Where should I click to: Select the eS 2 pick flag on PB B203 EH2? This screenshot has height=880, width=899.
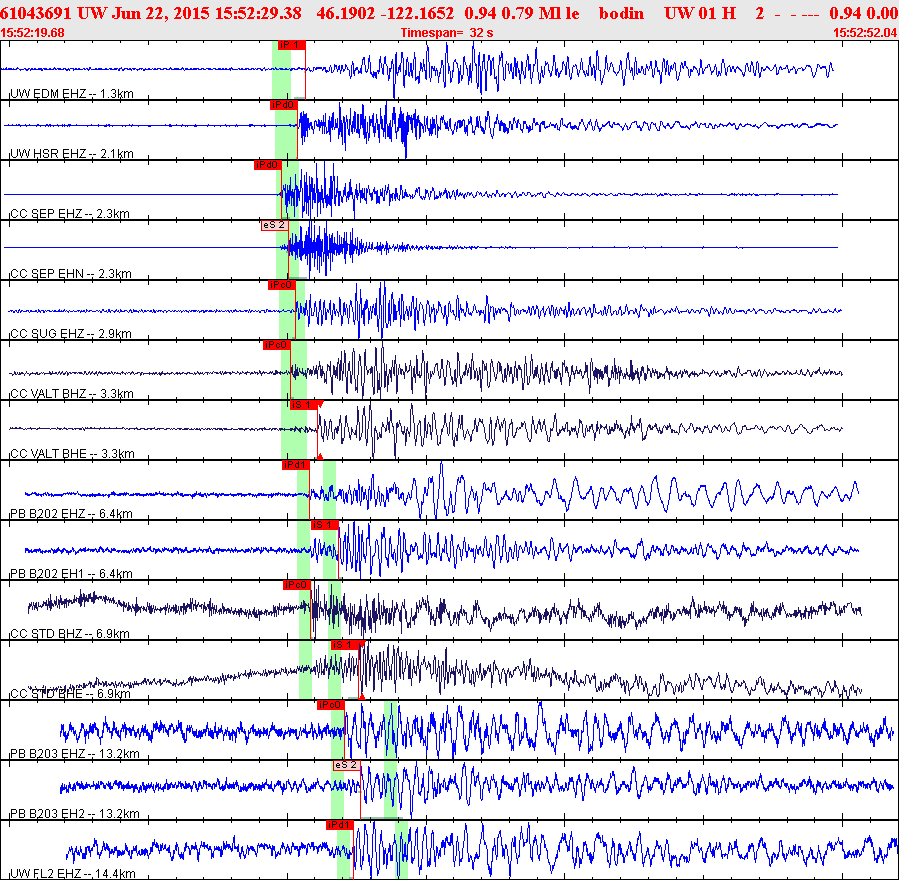tap(346, 765)
